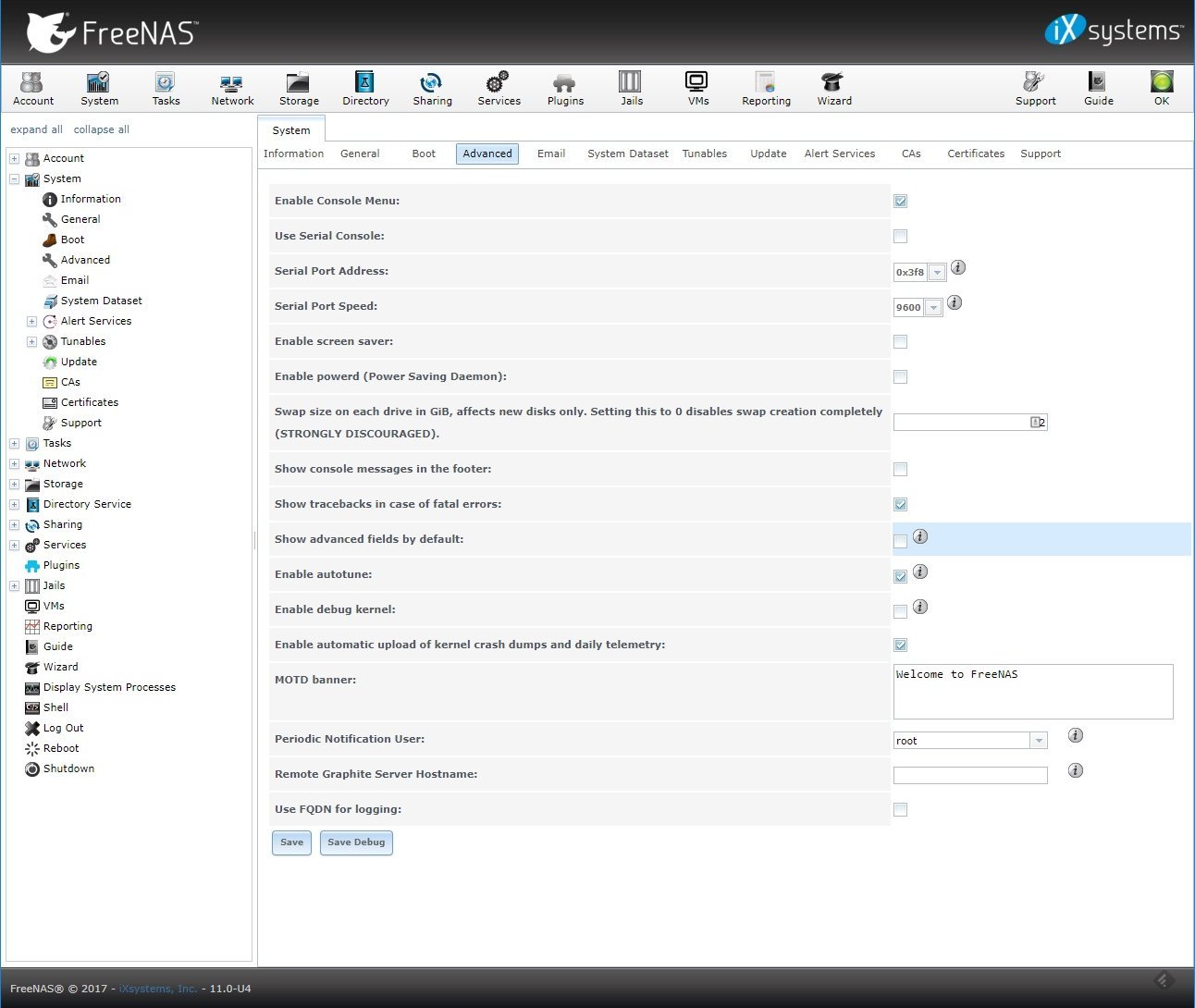
Task: Click the OK alert status icon
Action: click(x=1161, y=89)
